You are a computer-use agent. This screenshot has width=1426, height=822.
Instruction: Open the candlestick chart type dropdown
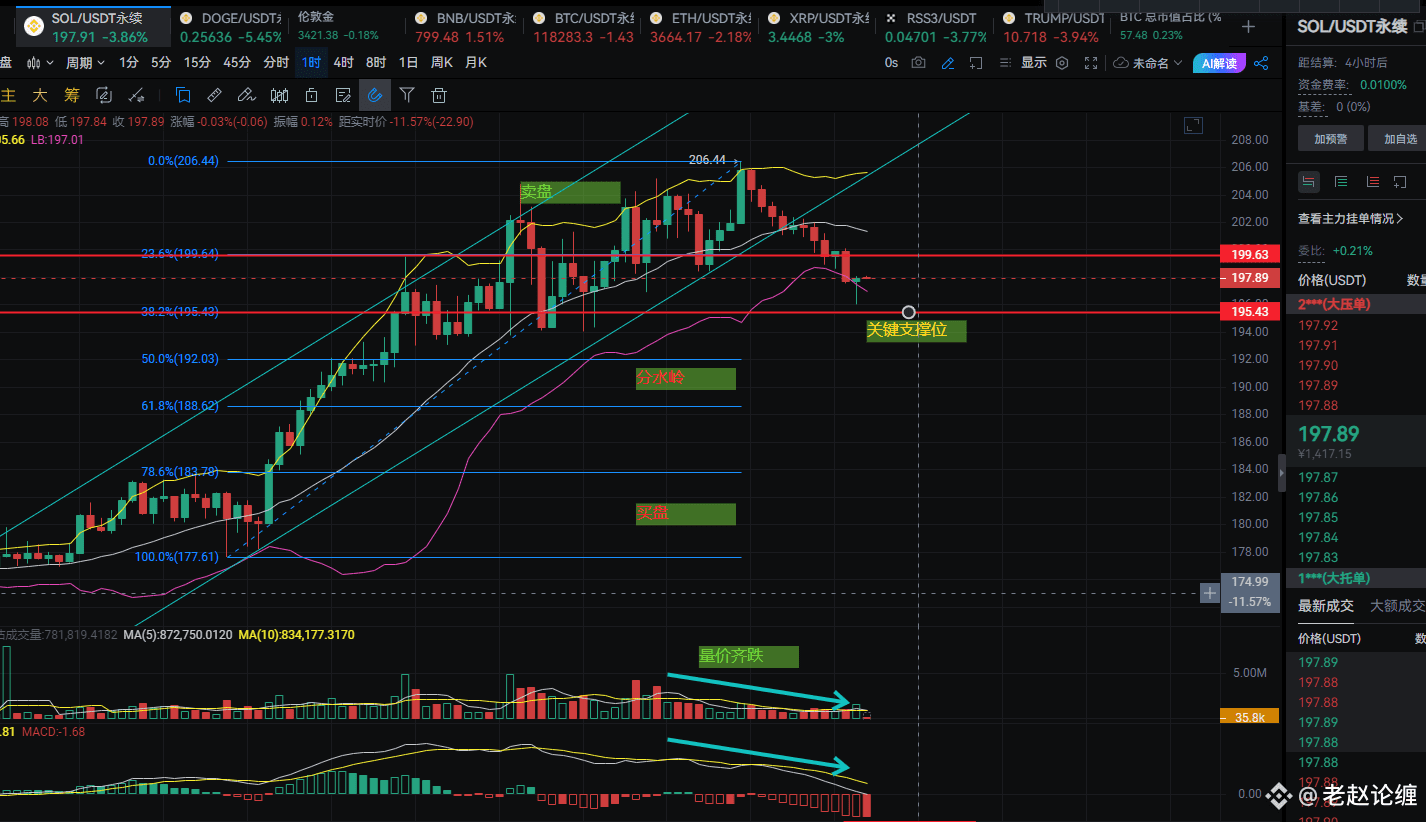40,63
